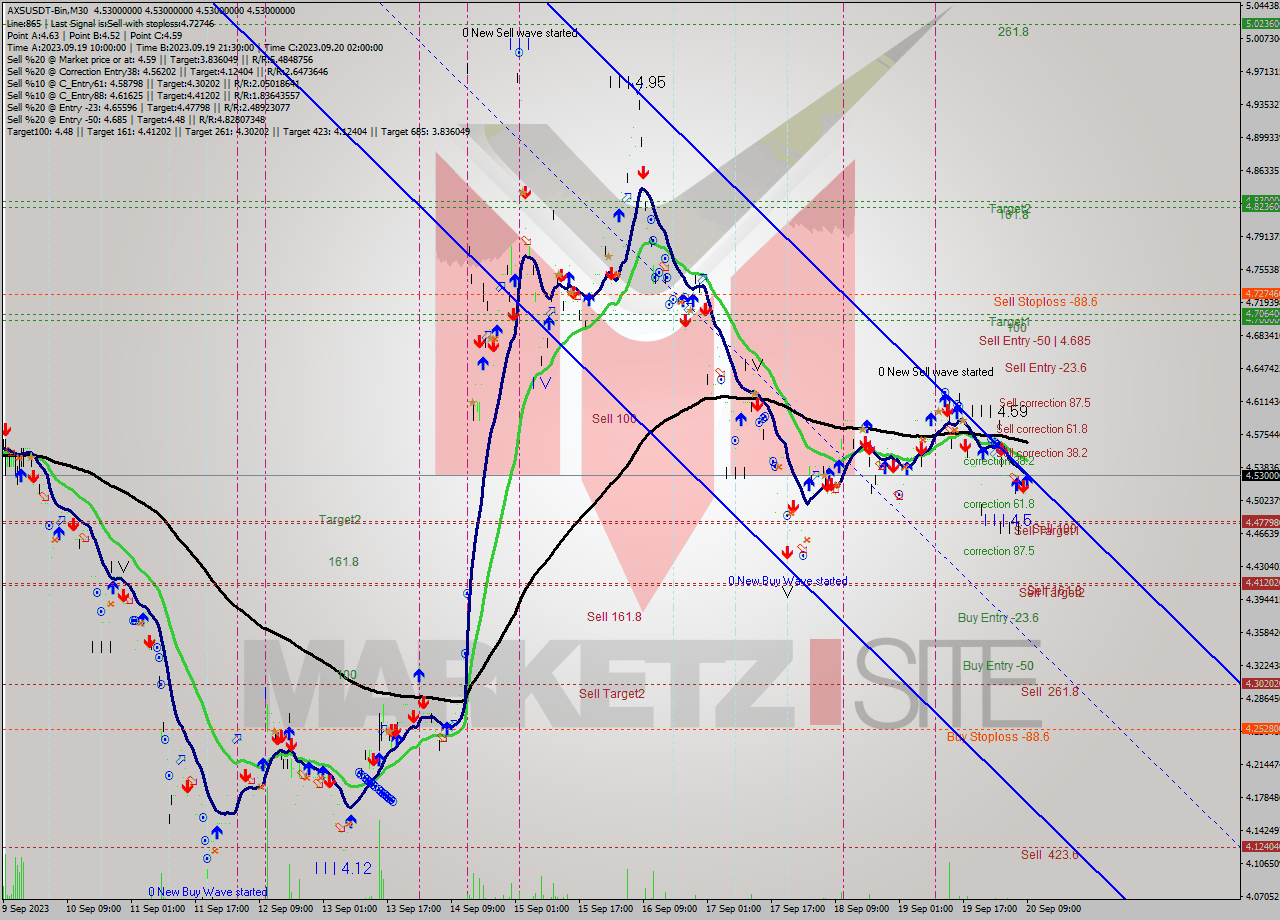Image resolution: width=1280 pixels, height=920 pixels.
Task: Click the red 4.41202 price tag
Action: click(1260, 582)
